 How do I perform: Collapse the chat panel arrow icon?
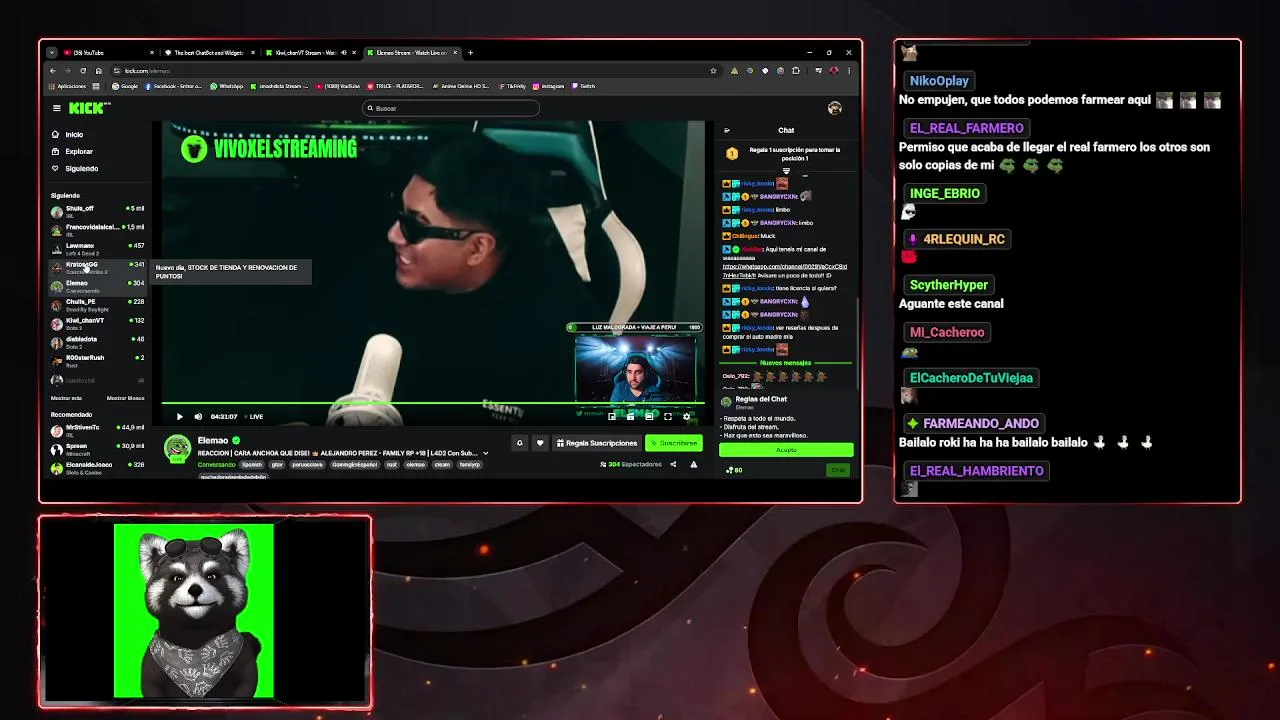[x=727, y=130]
